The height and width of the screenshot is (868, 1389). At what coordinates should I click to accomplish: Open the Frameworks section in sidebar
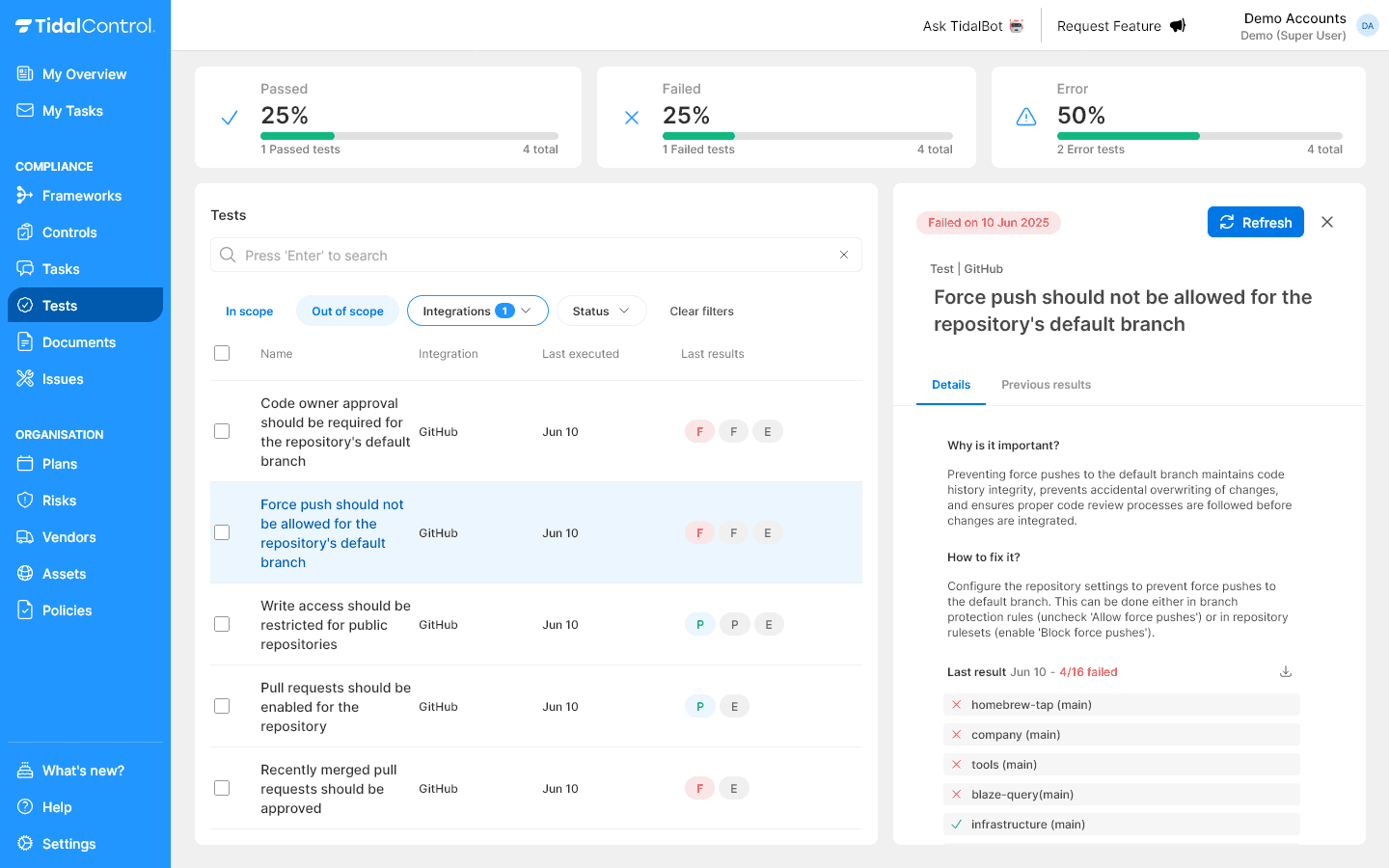point(81,195)
